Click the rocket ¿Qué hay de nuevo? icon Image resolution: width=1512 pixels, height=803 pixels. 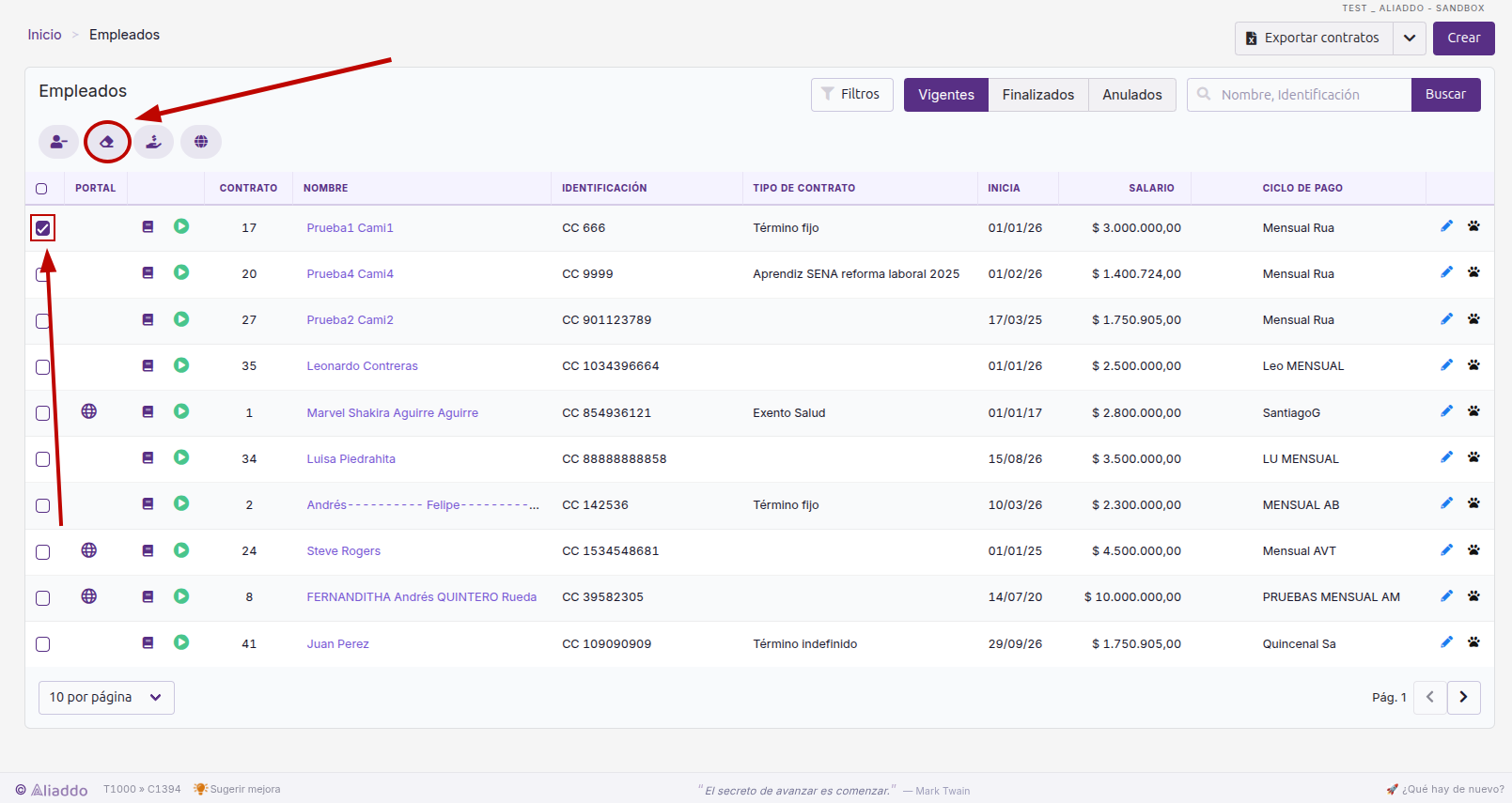[x=1393, y=789]
